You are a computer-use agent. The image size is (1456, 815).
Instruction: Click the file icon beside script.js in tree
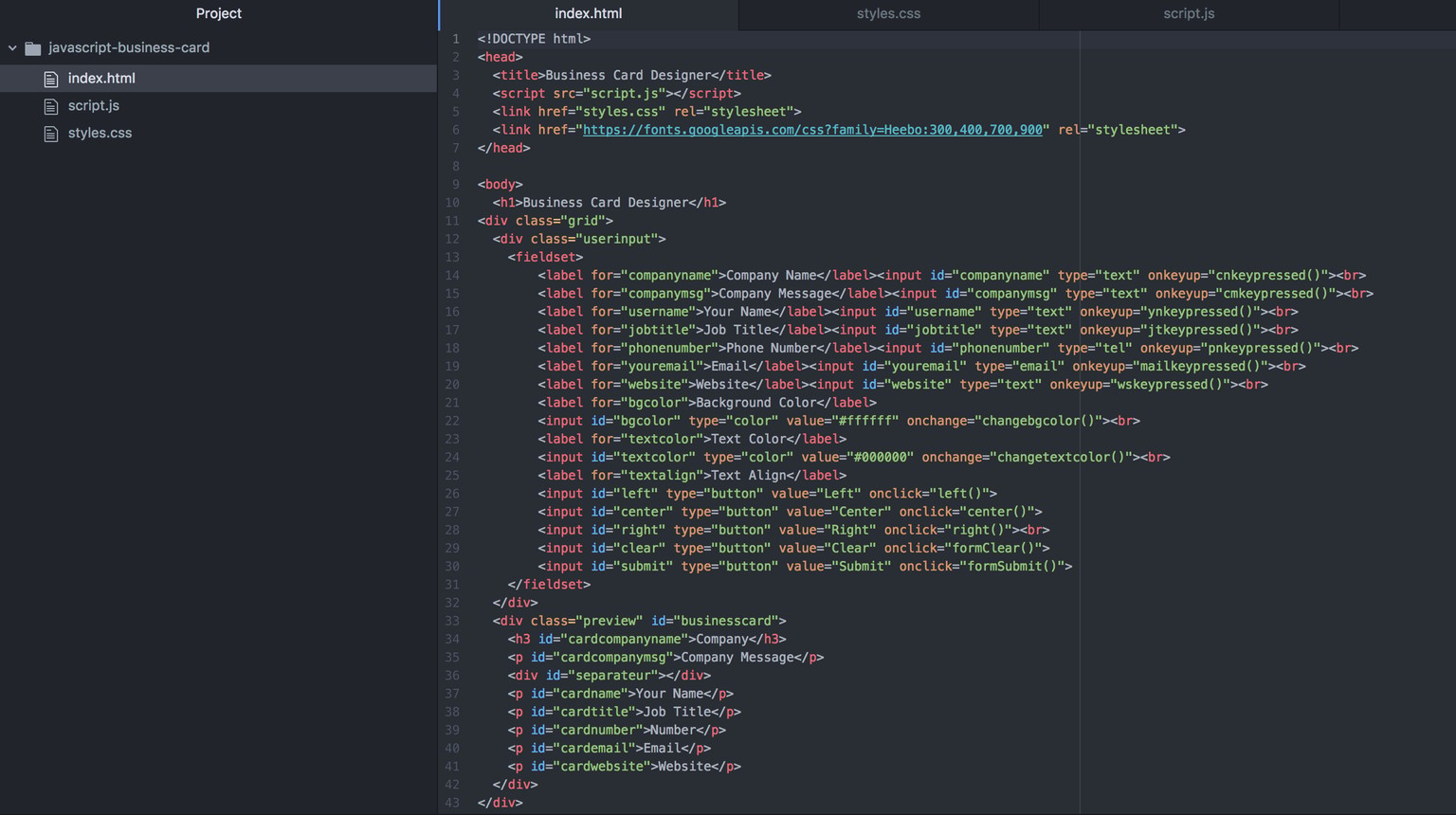click(51, 106)
